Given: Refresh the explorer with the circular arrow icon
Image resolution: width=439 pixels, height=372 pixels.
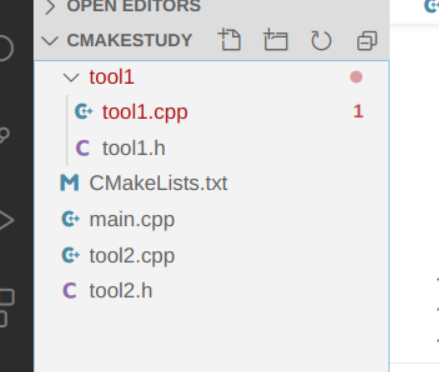Looking at the screenshot, I should (x=321, y=40).
